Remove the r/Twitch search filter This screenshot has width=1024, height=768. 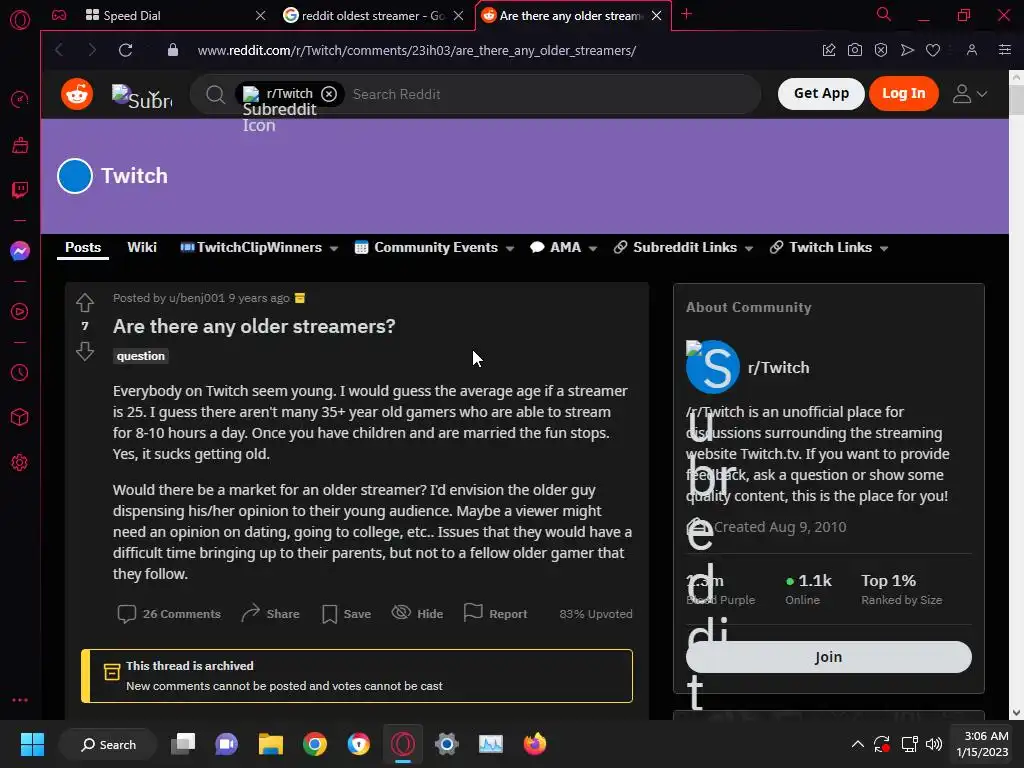[329, 94]
